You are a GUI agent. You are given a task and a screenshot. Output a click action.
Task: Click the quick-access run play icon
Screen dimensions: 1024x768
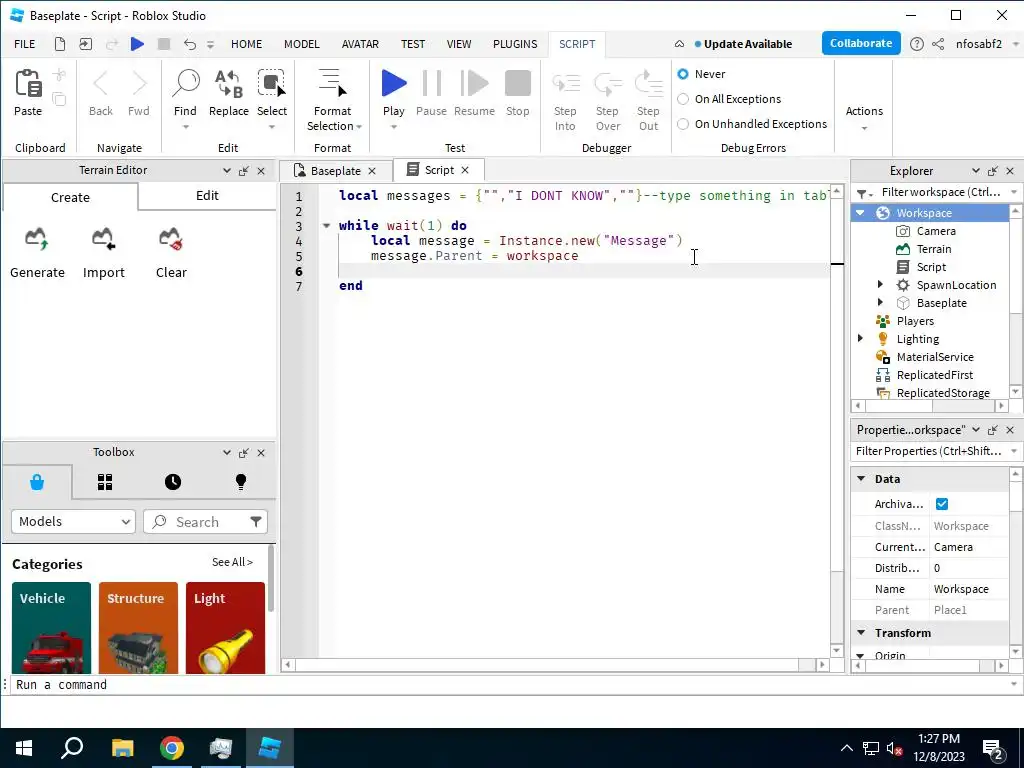click(137, 44)
